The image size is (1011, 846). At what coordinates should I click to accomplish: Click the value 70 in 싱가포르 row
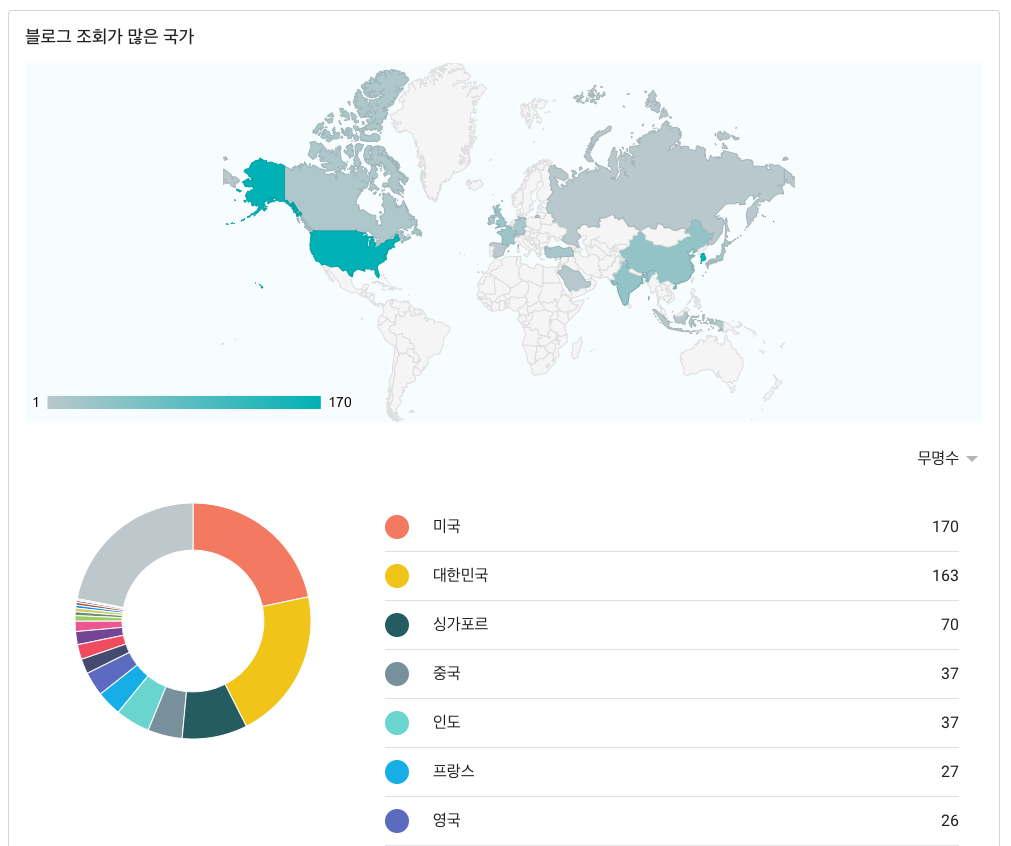[x=950, y=625]
